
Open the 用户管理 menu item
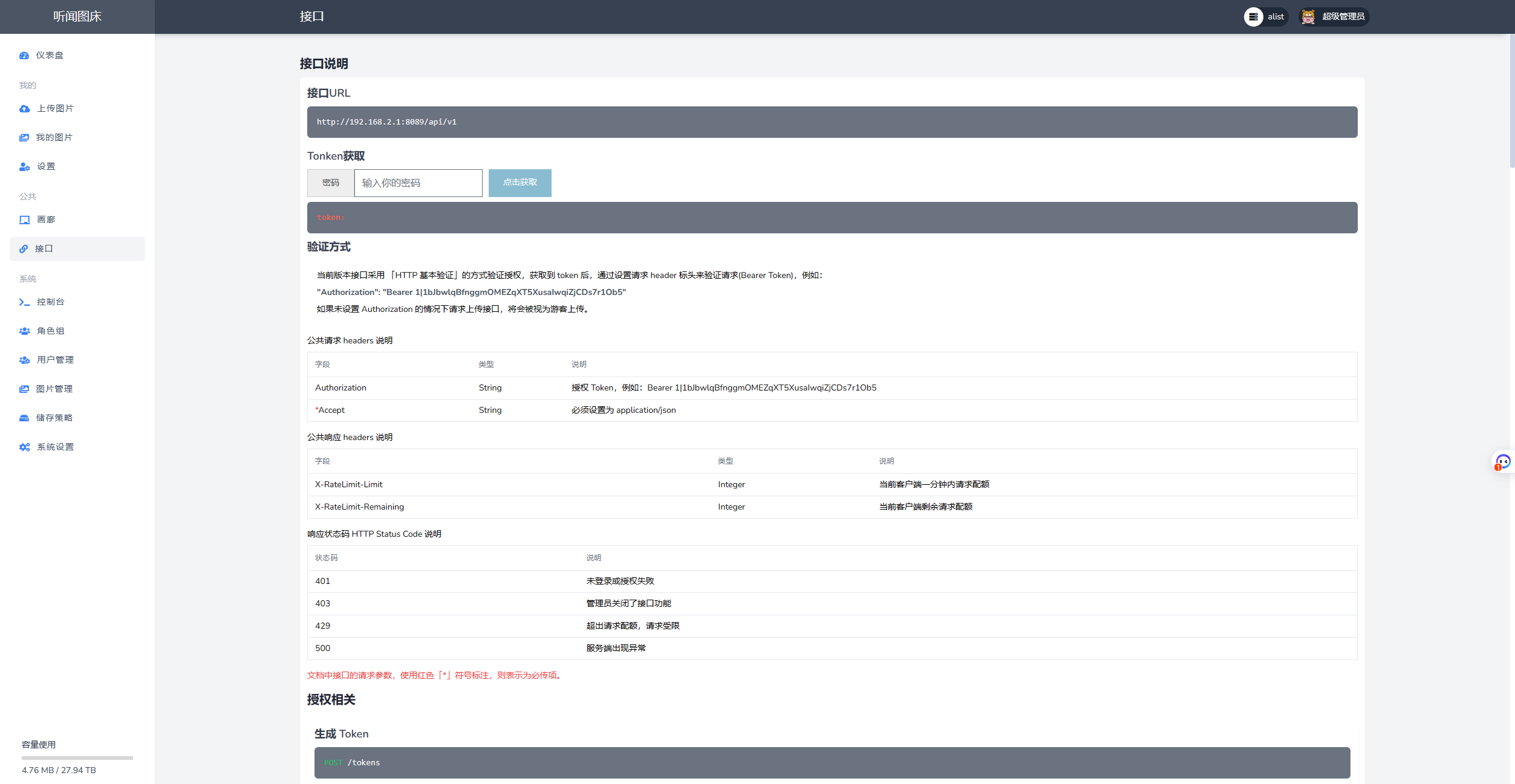[55, 360]
